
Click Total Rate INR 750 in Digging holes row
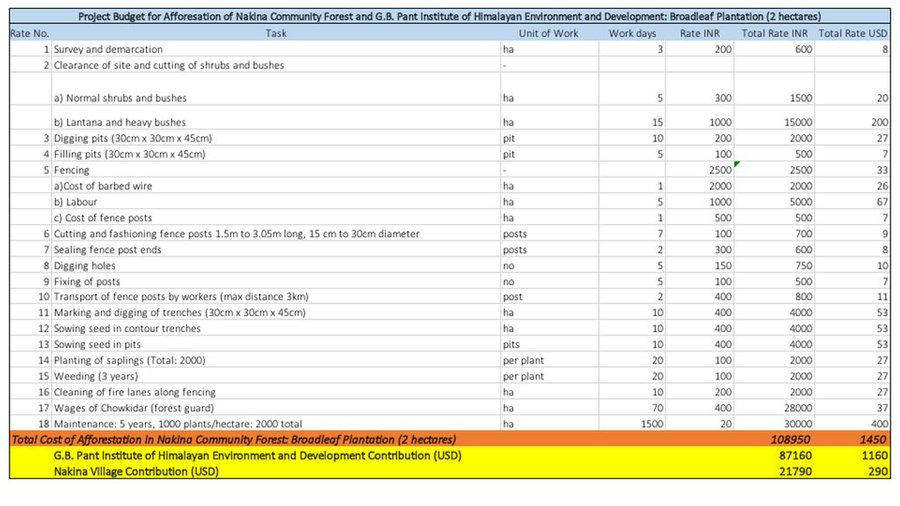pyautogui.click(x=804, y=266)
